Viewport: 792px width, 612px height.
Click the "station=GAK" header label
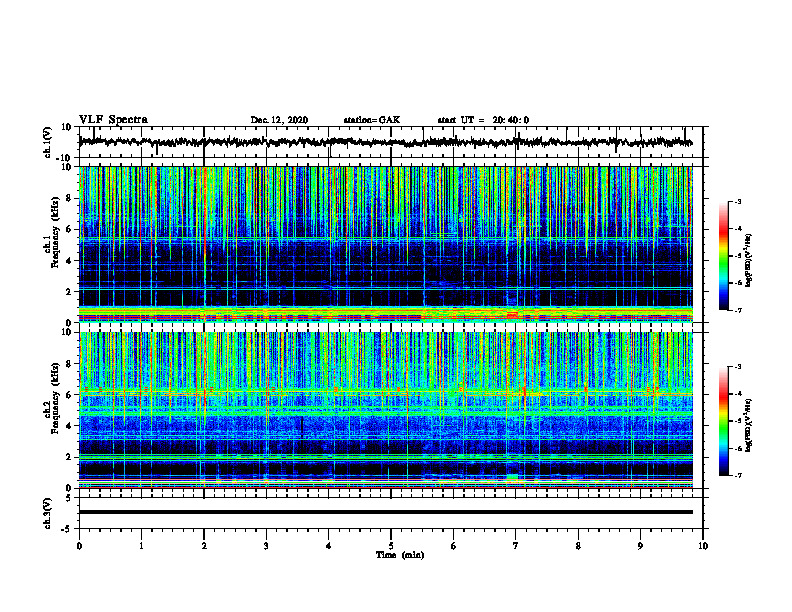(372, 120)
